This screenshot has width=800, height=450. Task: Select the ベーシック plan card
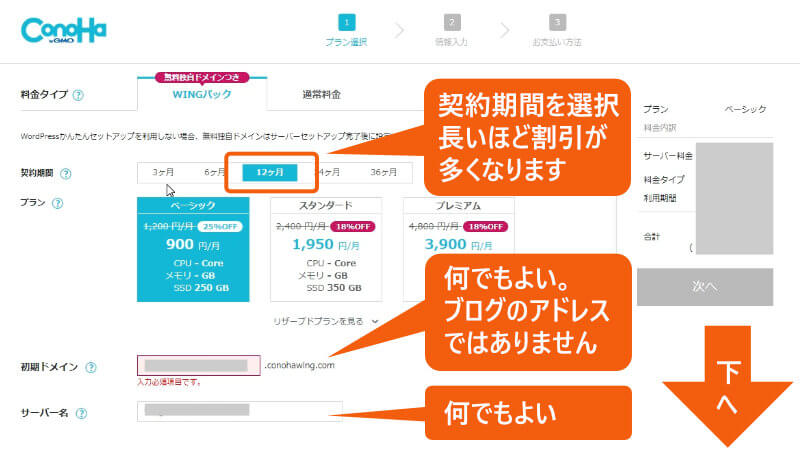[x=193, y=249]
